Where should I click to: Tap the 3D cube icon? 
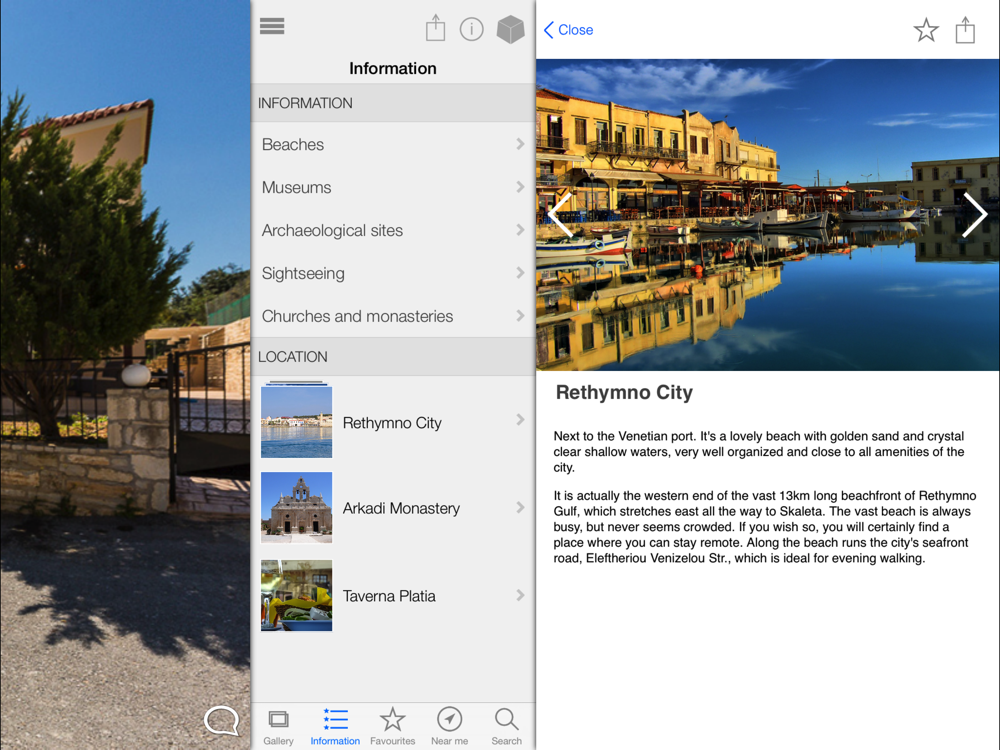pyautogui.click(x=511, y=29)
